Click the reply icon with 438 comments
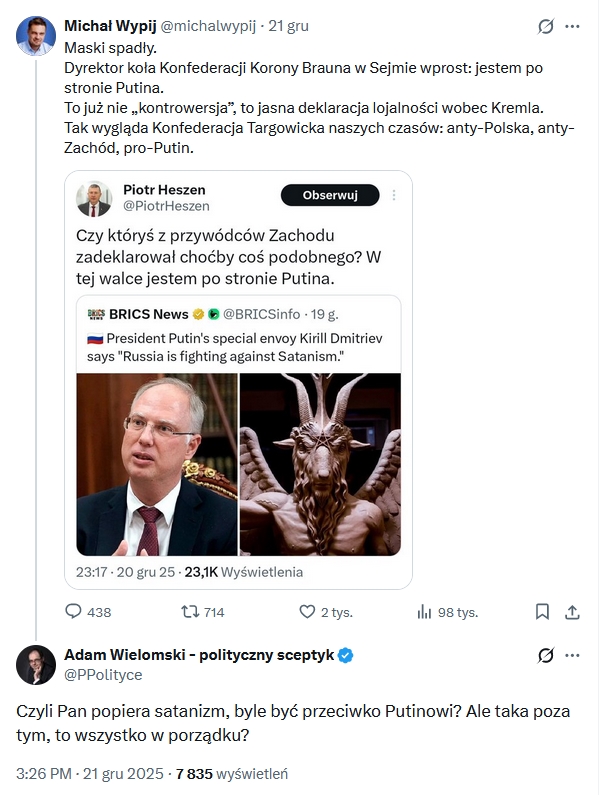 click(x=73, y=612)
